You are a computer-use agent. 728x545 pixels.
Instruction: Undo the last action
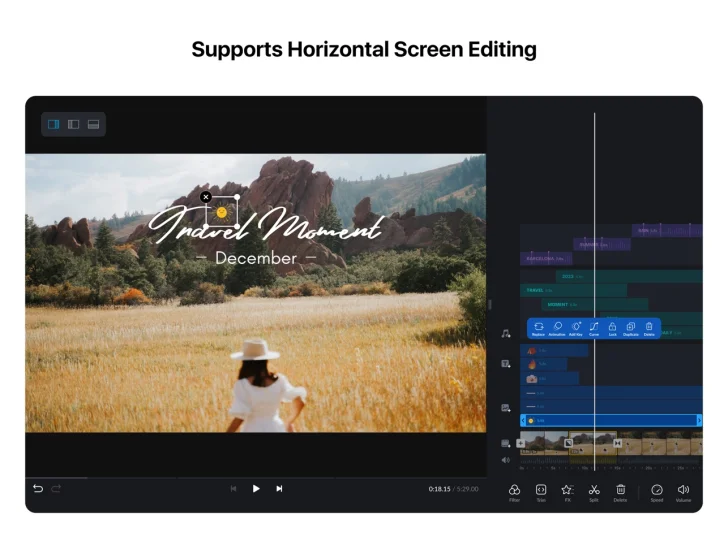tap(38, 489)
